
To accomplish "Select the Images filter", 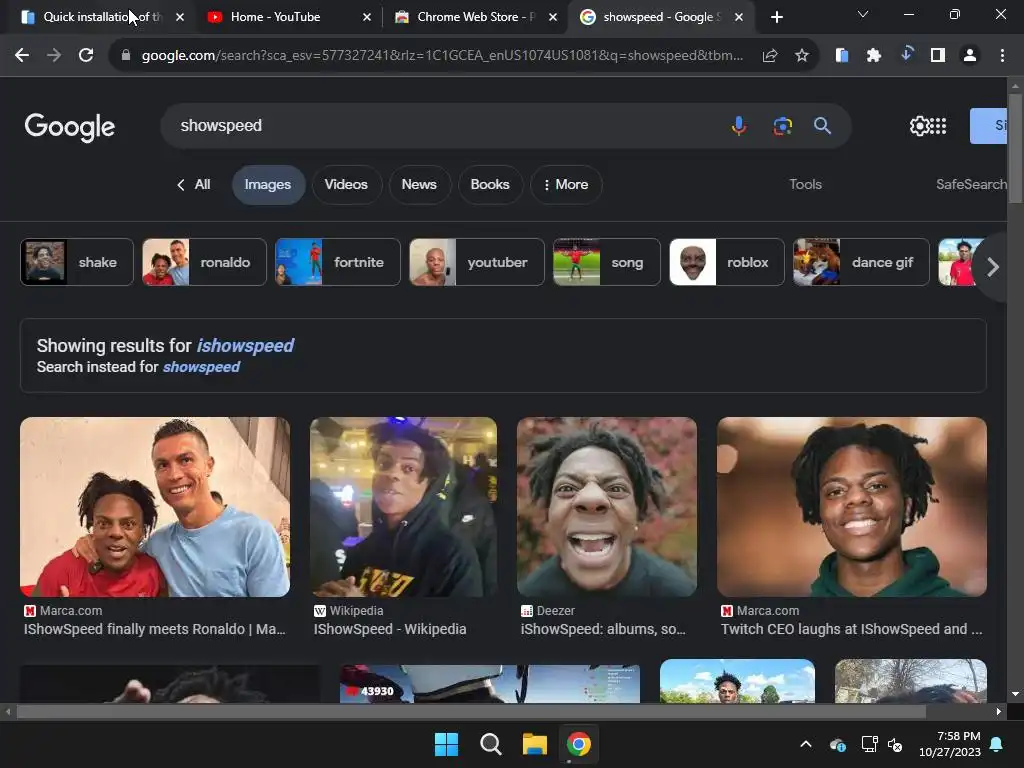I will [268, 185].
